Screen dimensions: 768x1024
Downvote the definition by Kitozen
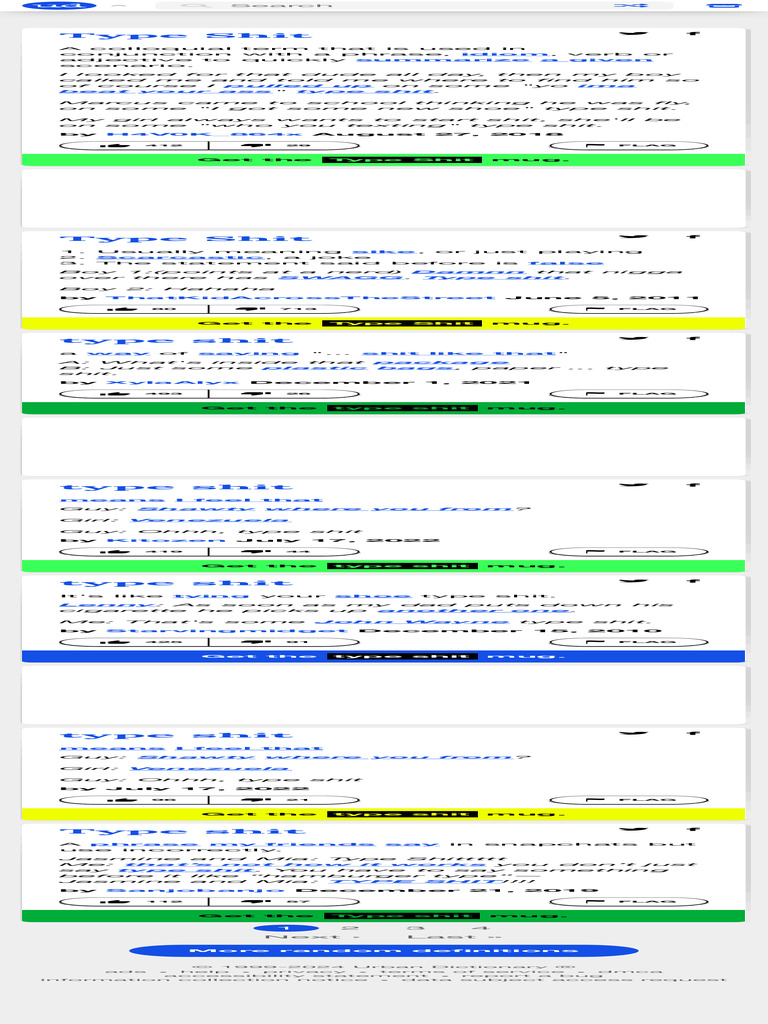pyautogui.click(x=284, y=552)
